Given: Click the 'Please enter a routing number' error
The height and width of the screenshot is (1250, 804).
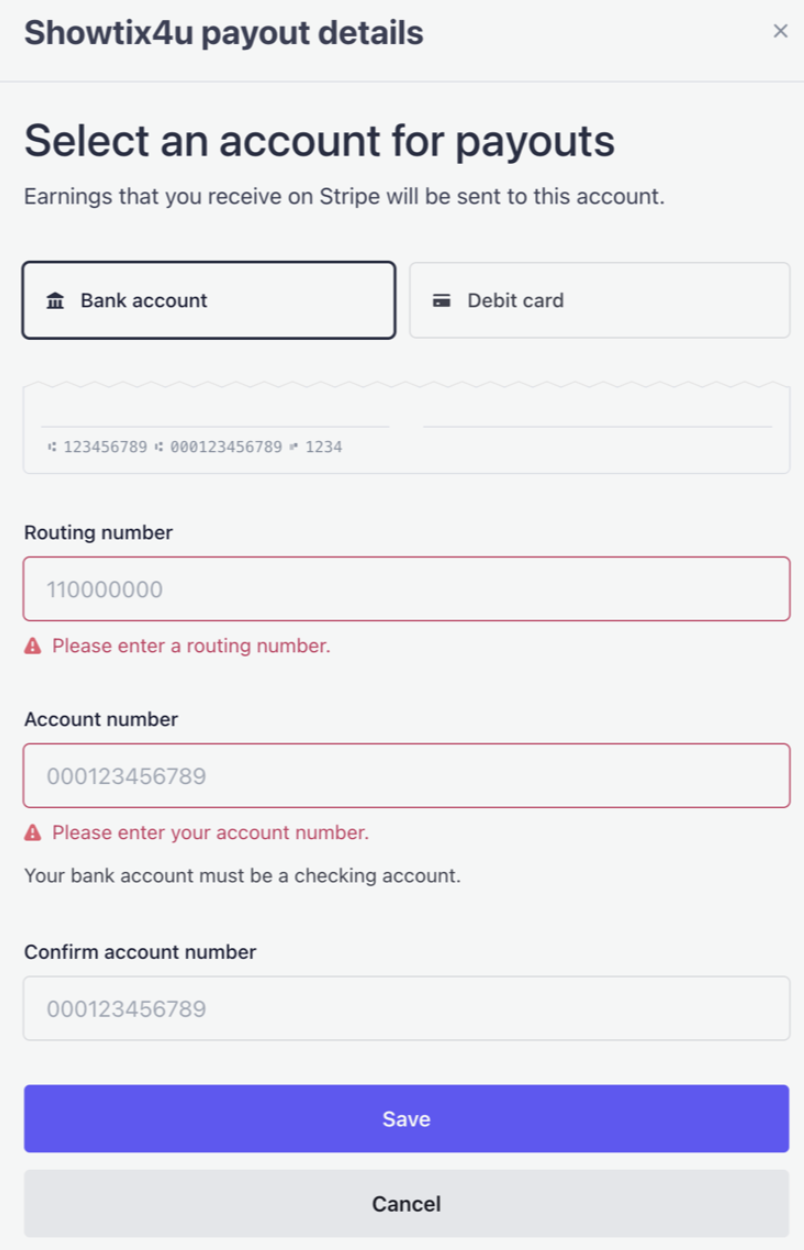Looking at the screenshot, I should (x=191, y=646).
